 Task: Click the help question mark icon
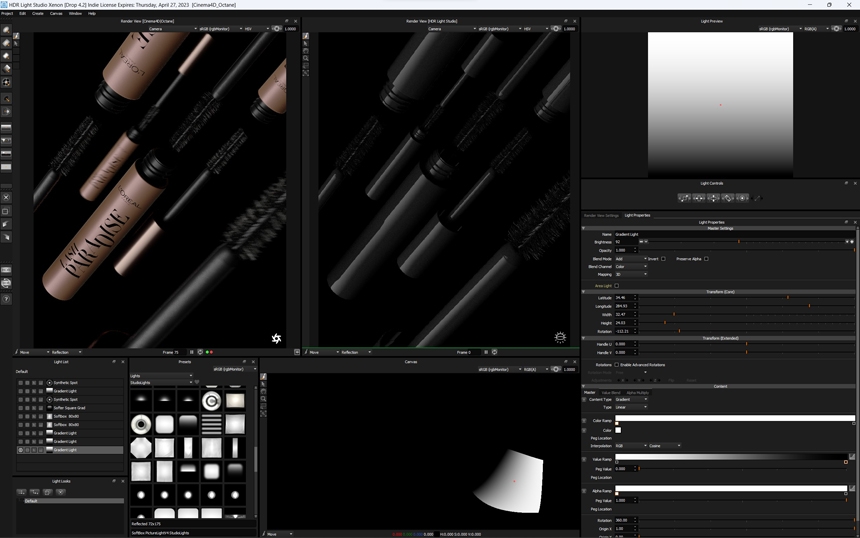point(6,299)
